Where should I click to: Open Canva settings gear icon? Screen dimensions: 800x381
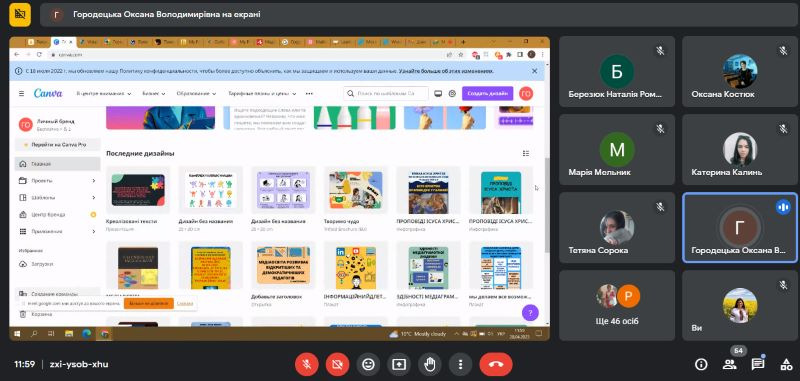click(x=452, y=93)
